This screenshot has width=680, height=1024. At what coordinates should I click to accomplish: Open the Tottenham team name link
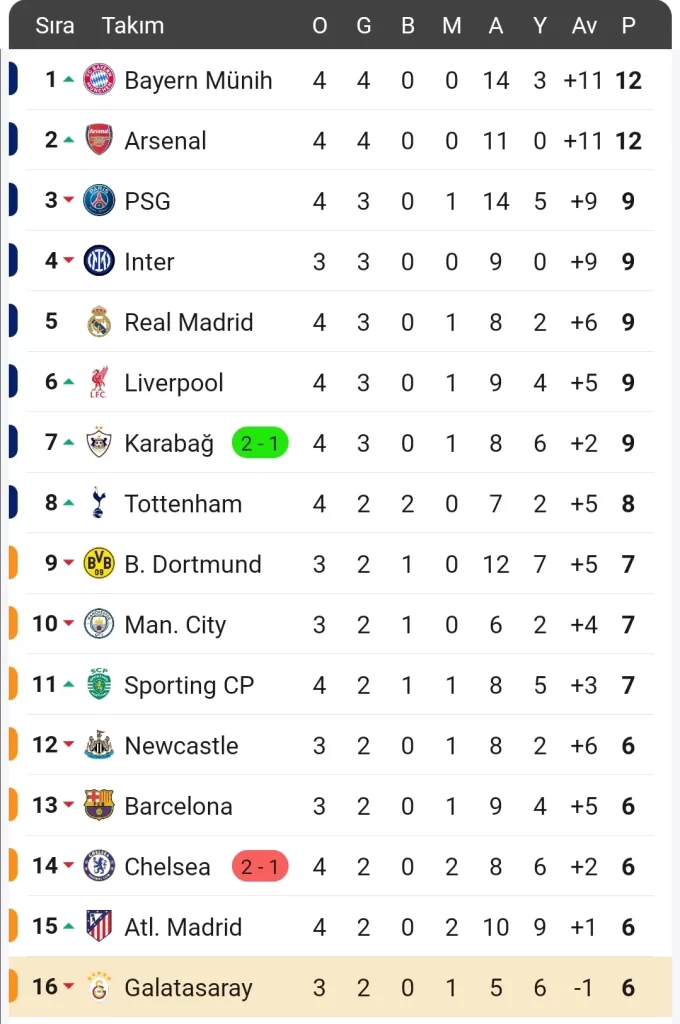(183, 504)
